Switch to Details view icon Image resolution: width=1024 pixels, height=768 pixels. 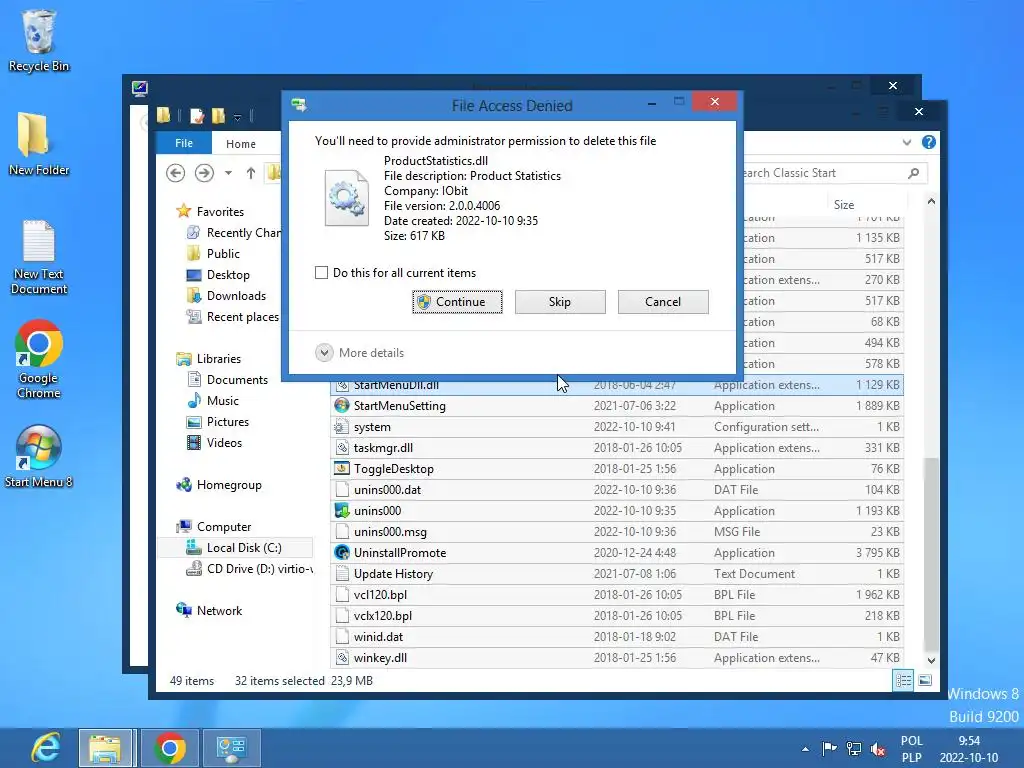903,681
